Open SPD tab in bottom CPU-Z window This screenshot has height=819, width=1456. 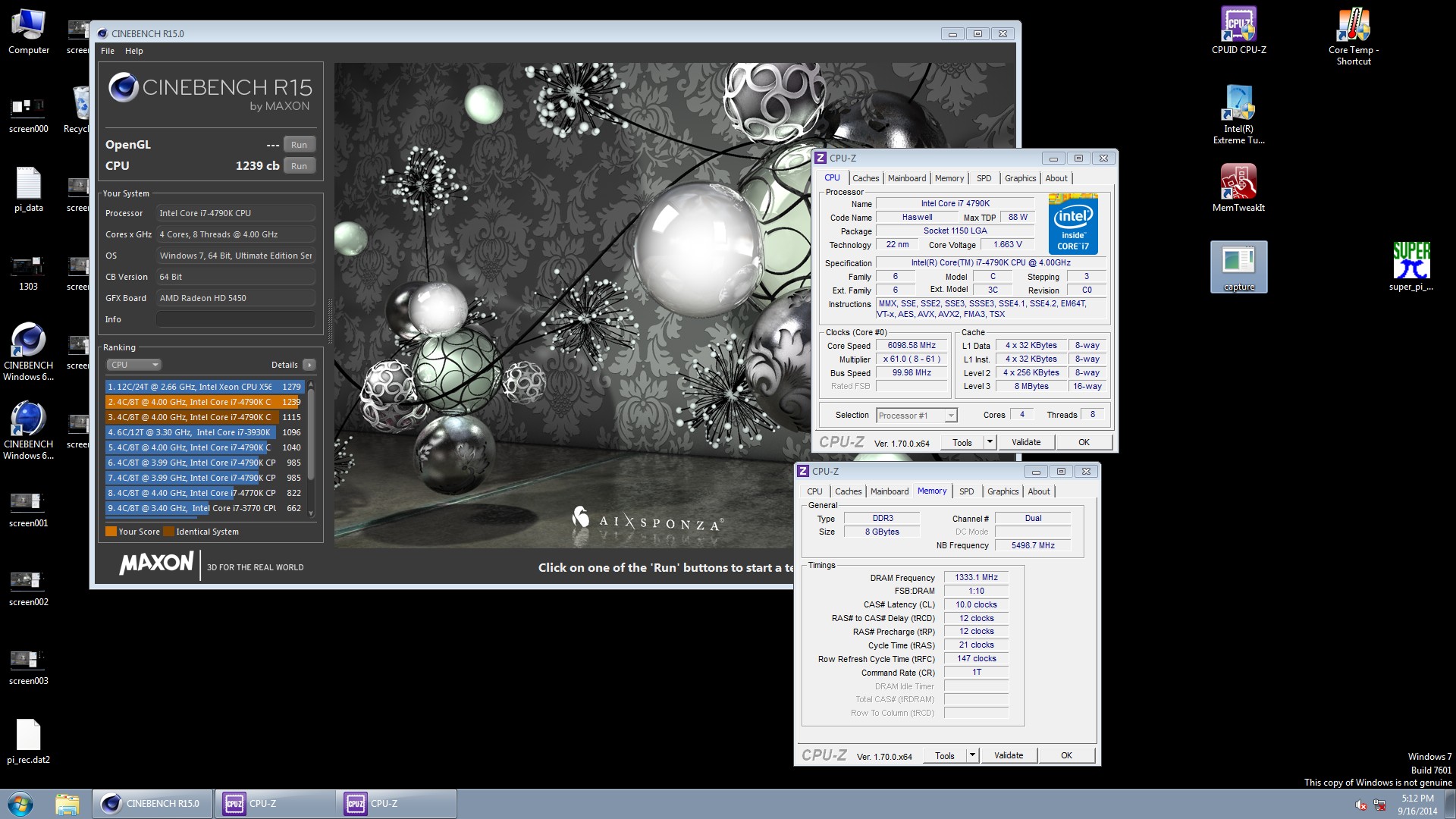(x=966, y=491)
